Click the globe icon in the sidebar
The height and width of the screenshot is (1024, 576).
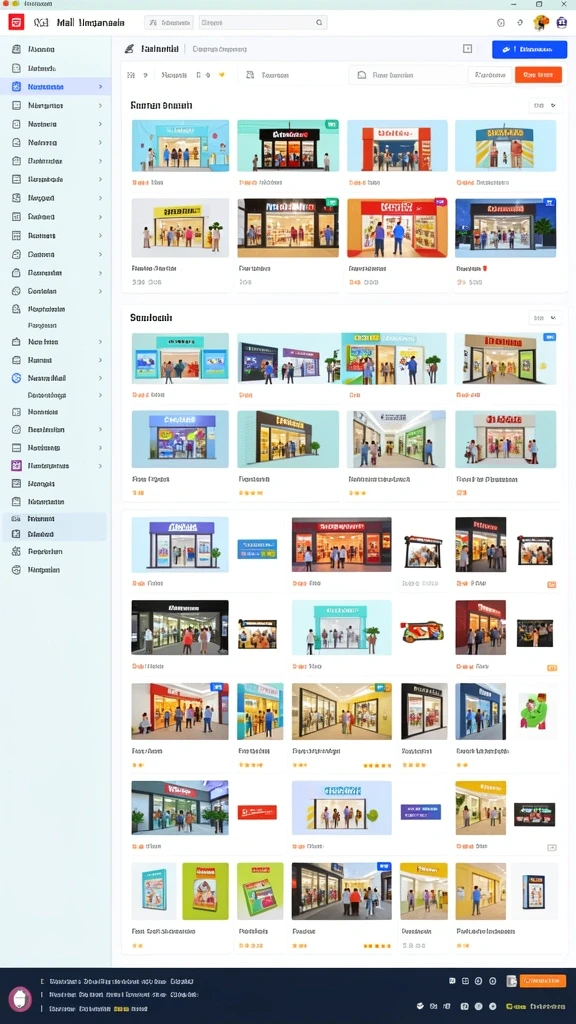click(x=16, y=378)
